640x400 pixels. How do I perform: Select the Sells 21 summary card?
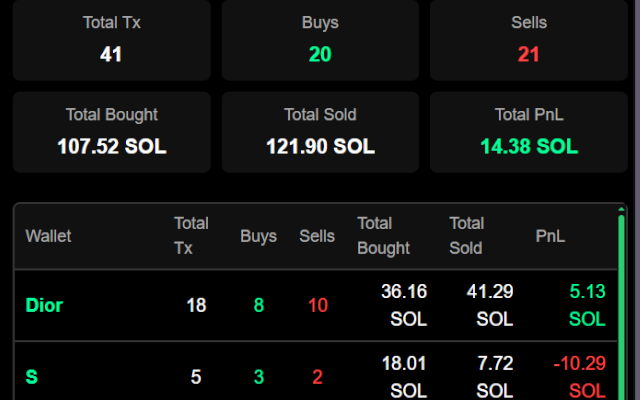click(x=529, y=40)
